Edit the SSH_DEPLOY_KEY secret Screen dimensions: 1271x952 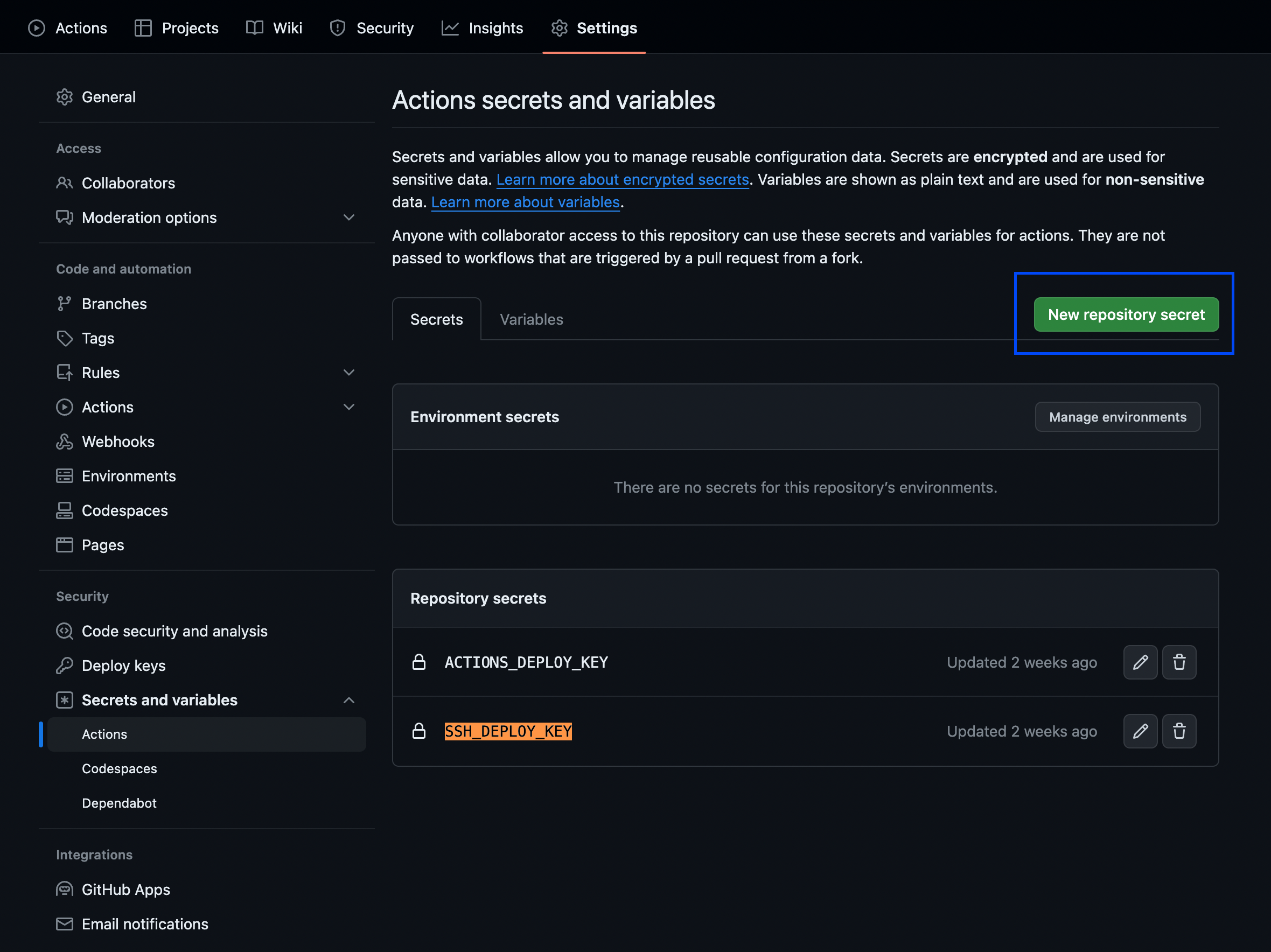point(1140,731)
